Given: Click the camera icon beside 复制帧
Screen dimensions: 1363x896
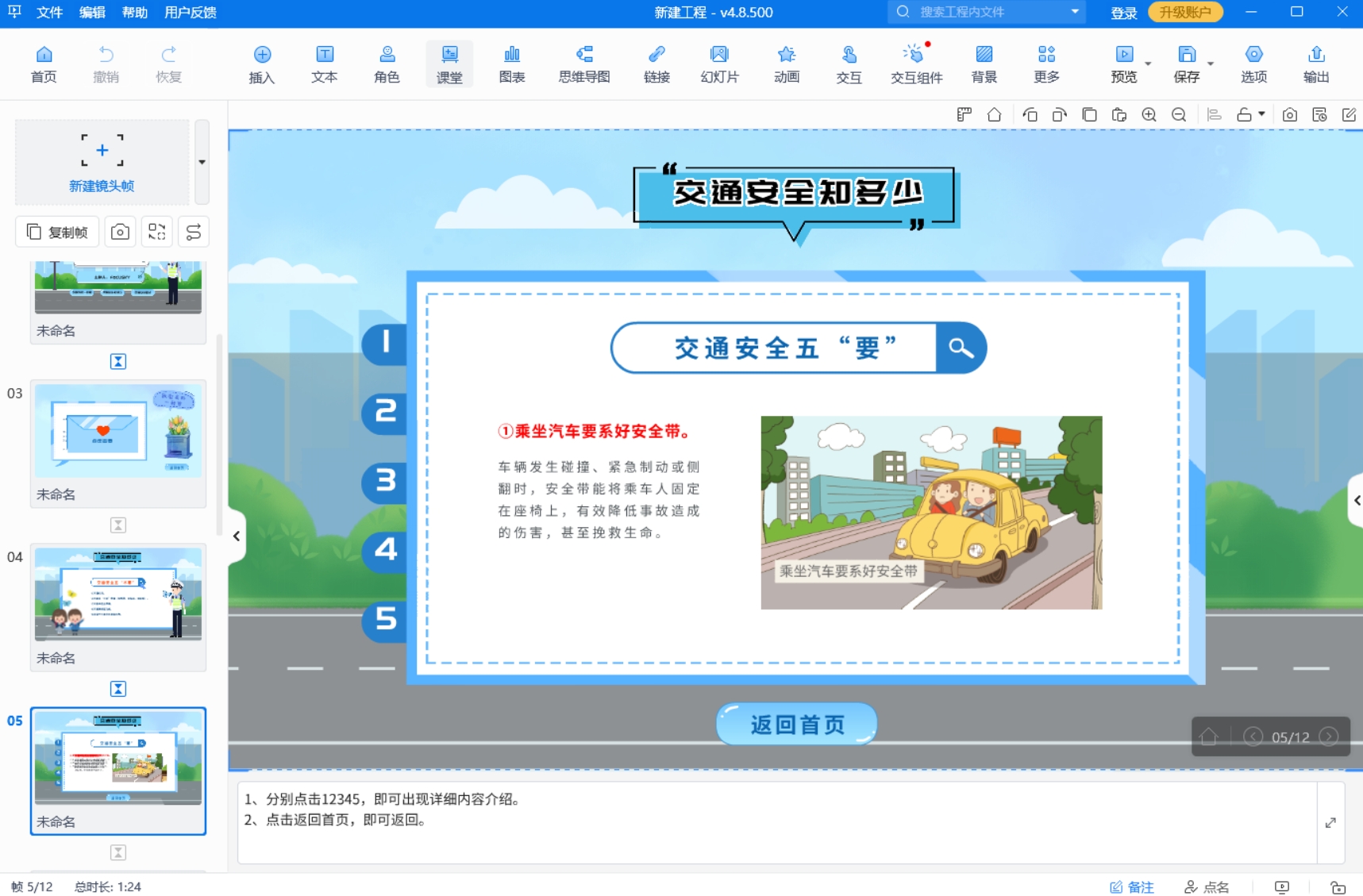Looking at the screenshot, I should click(x=120, y=232).
